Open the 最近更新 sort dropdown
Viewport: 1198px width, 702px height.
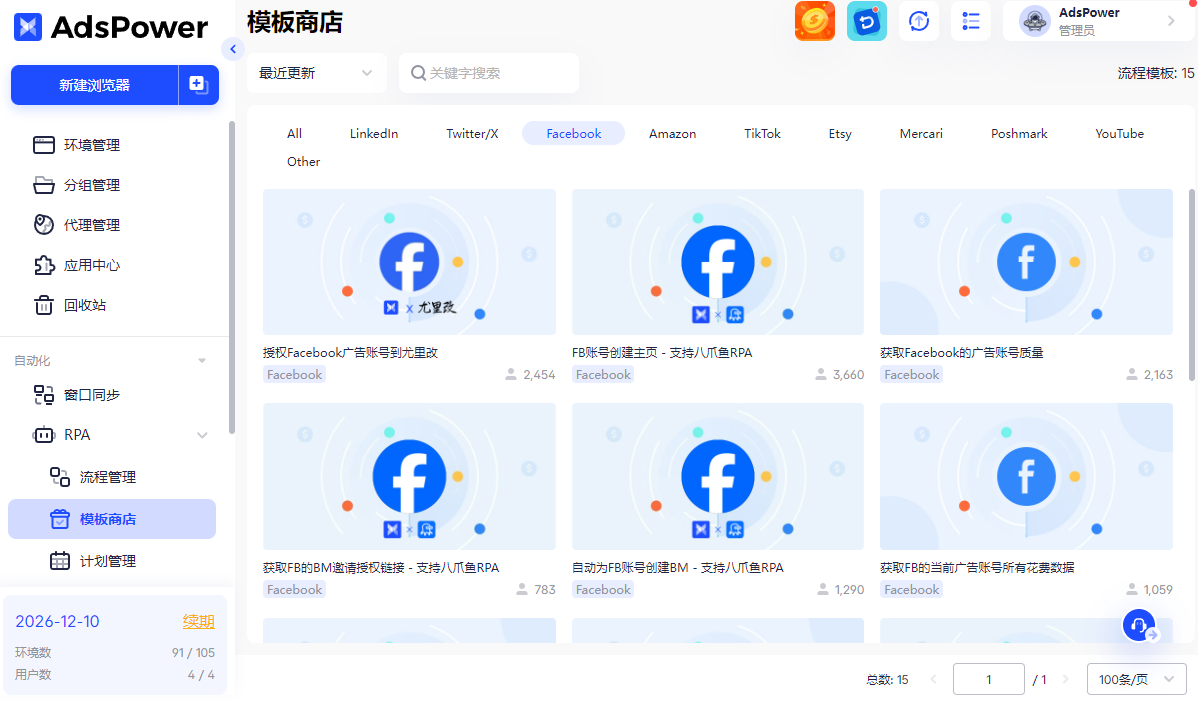point(316,73)
